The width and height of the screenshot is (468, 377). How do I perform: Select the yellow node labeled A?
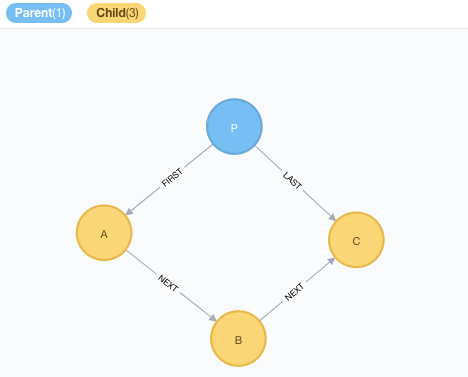point(104,233)
